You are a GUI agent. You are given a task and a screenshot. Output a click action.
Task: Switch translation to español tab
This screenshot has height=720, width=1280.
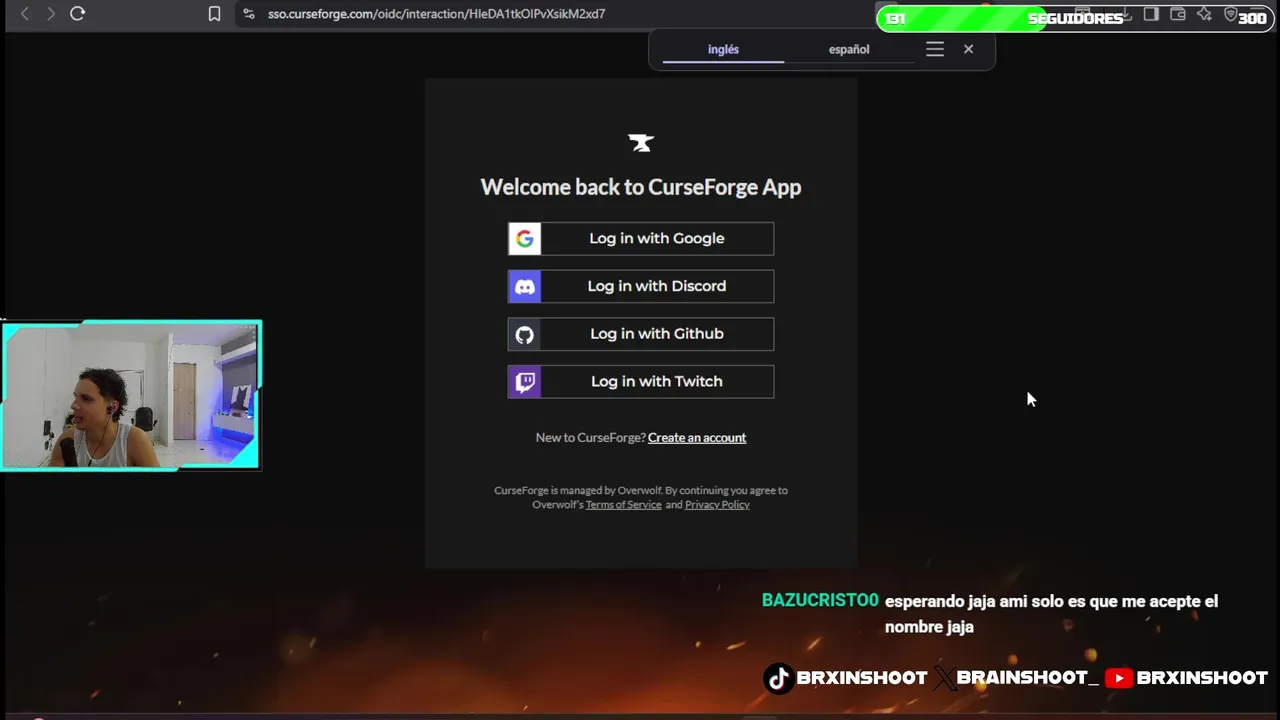(849, 49)
